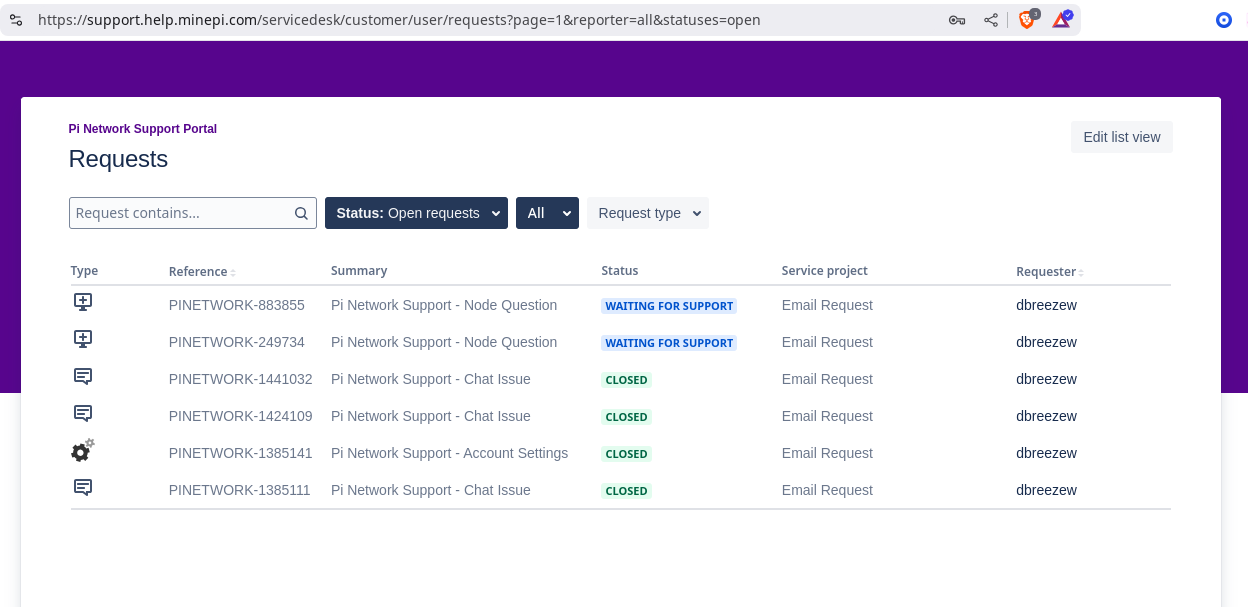Open request PINETWORK-1385141
Viewport: 1248px width, 607px height.
[x=241, y=453]
